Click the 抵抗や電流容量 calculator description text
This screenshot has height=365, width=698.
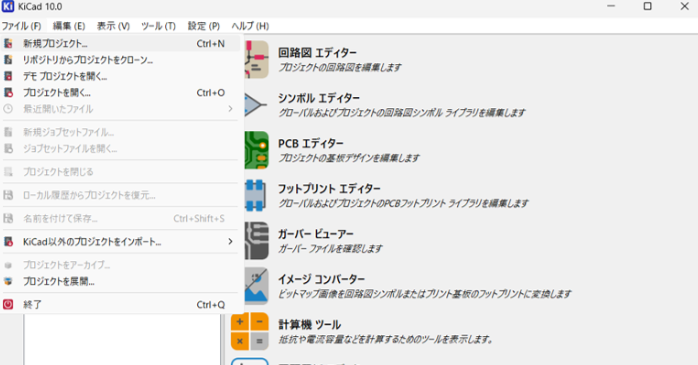[386, 340]
